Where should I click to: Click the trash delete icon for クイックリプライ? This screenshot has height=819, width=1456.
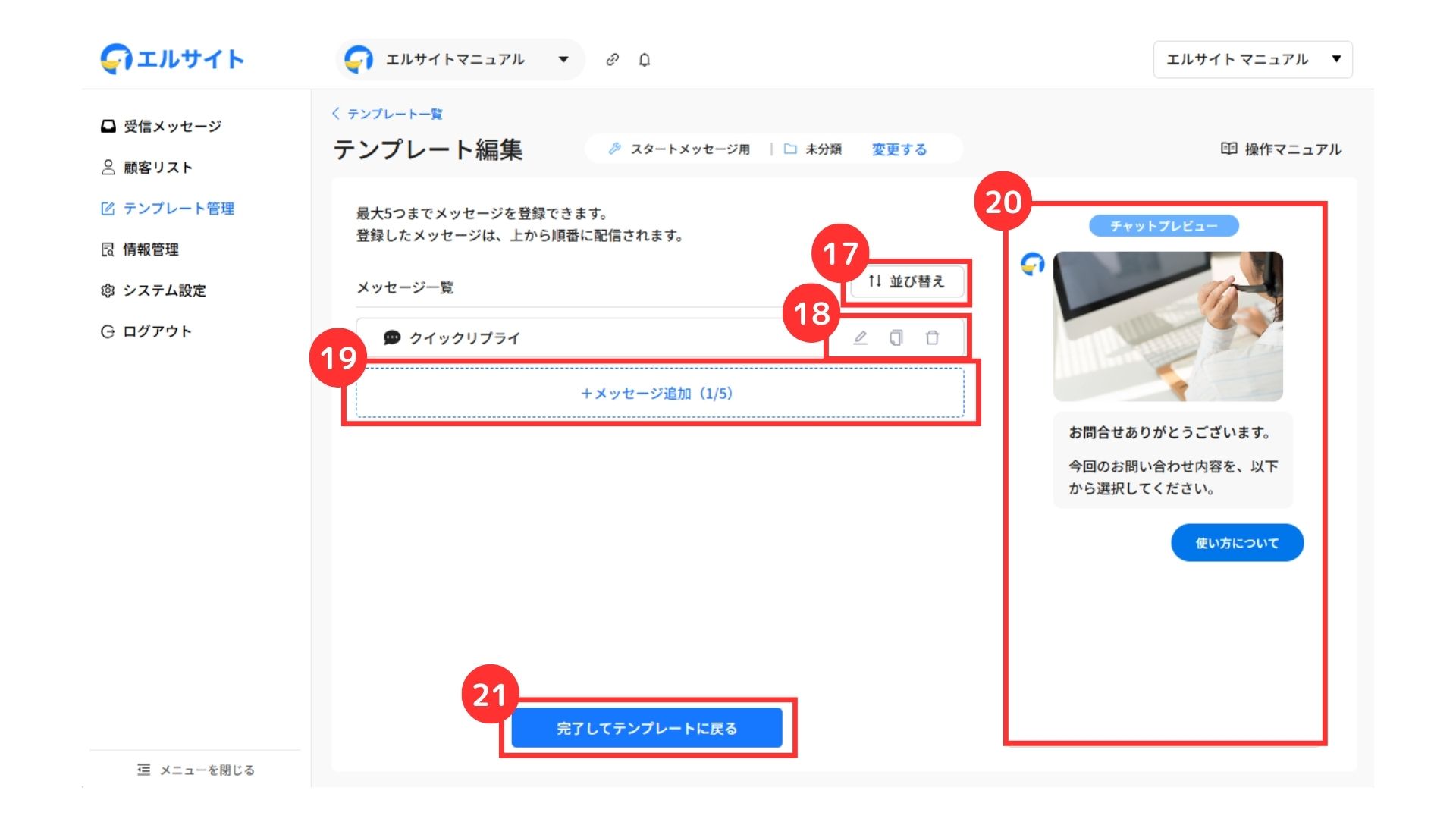pyautogui.click(x=932, y=338)
